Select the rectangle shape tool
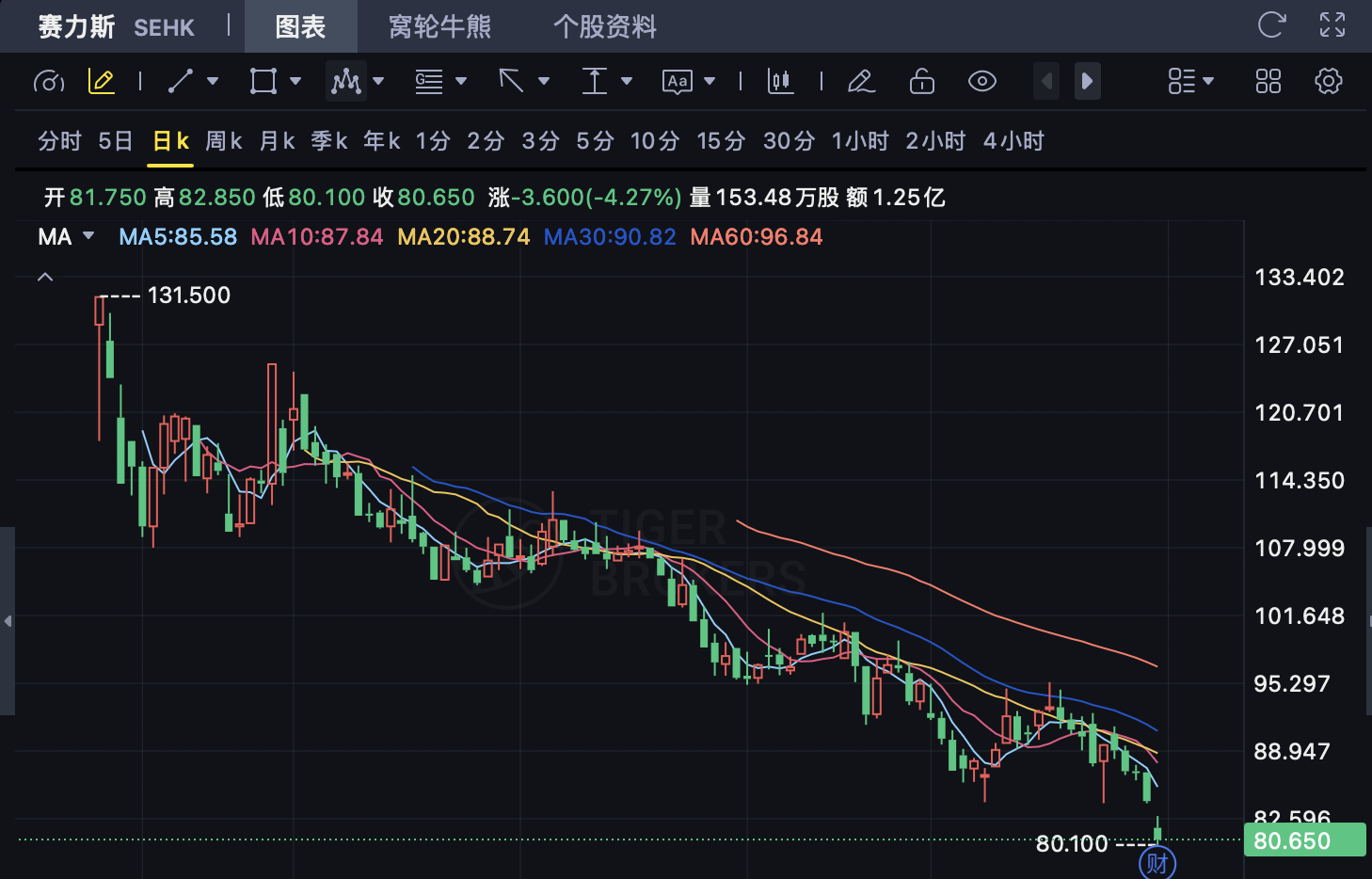 pos(263,82)
